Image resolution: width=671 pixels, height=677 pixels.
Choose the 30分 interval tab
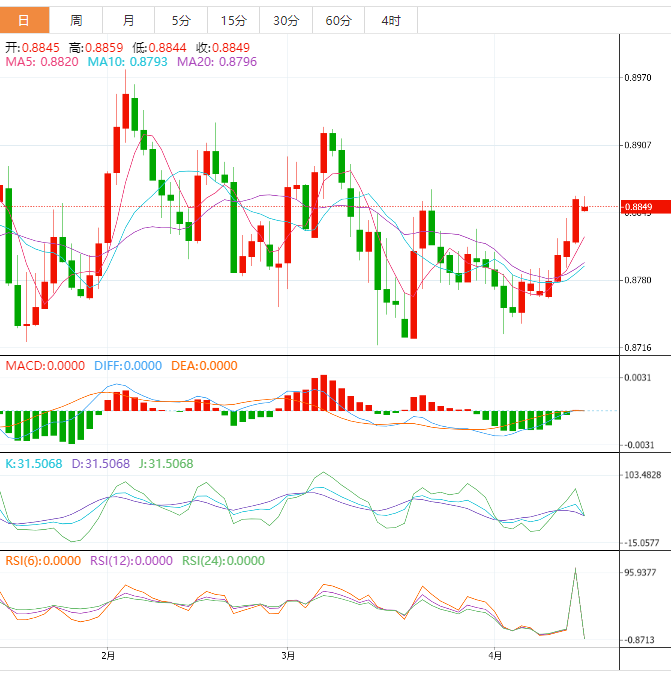pos(285,20)
